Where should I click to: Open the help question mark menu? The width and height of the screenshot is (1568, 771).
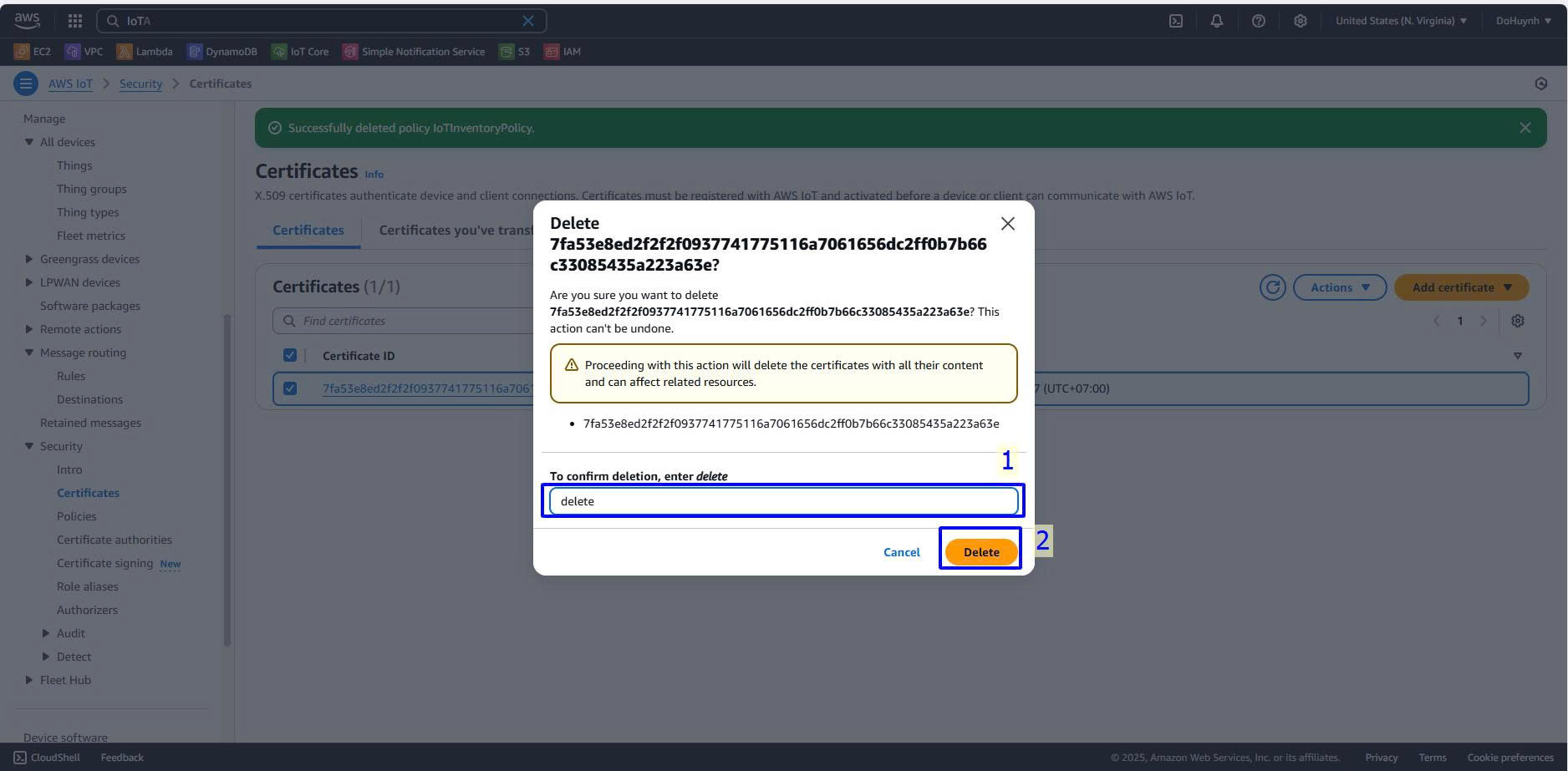click(1258, 21)
